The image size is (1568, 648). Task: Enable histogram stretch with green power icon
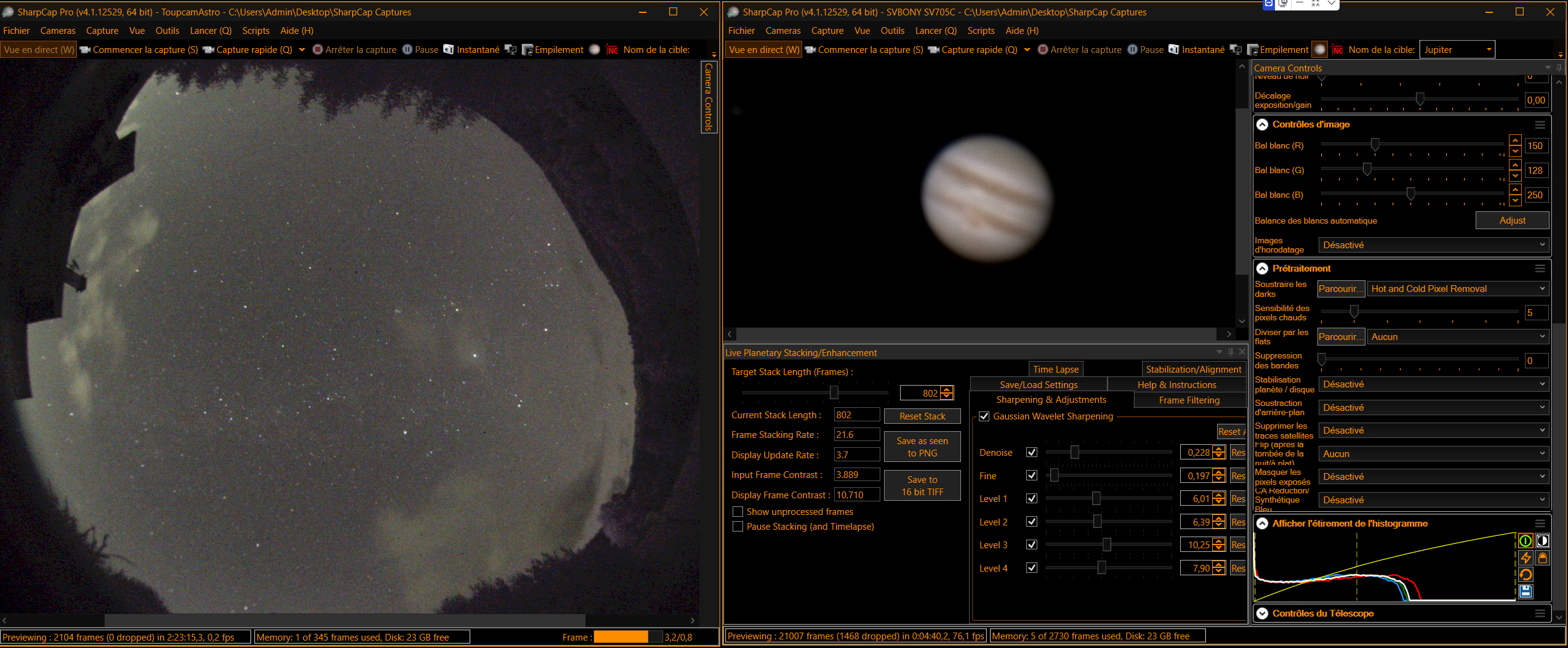(1526, 541)
